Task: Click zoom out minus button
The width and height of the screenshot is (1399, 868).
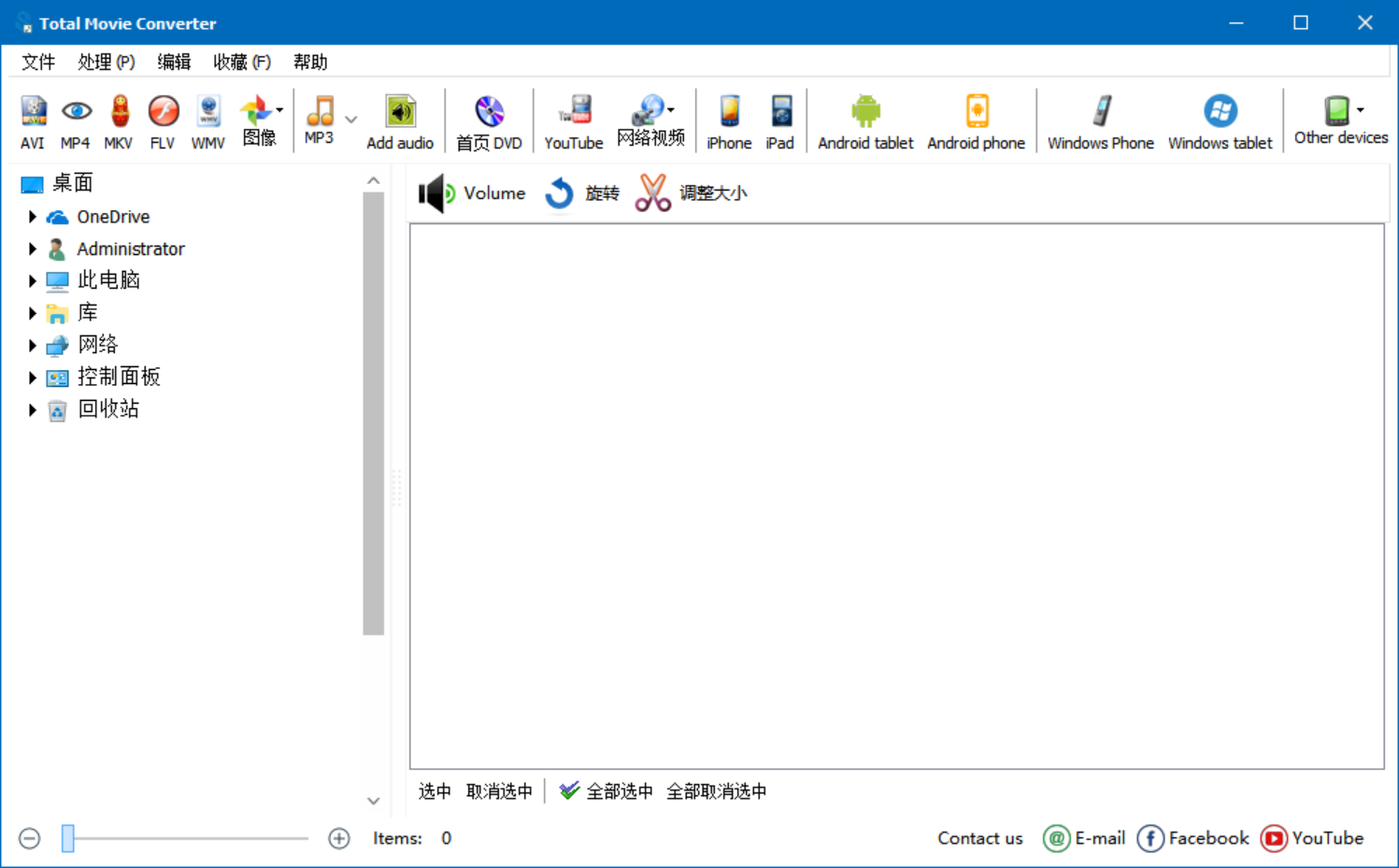Action: (30, 838)
